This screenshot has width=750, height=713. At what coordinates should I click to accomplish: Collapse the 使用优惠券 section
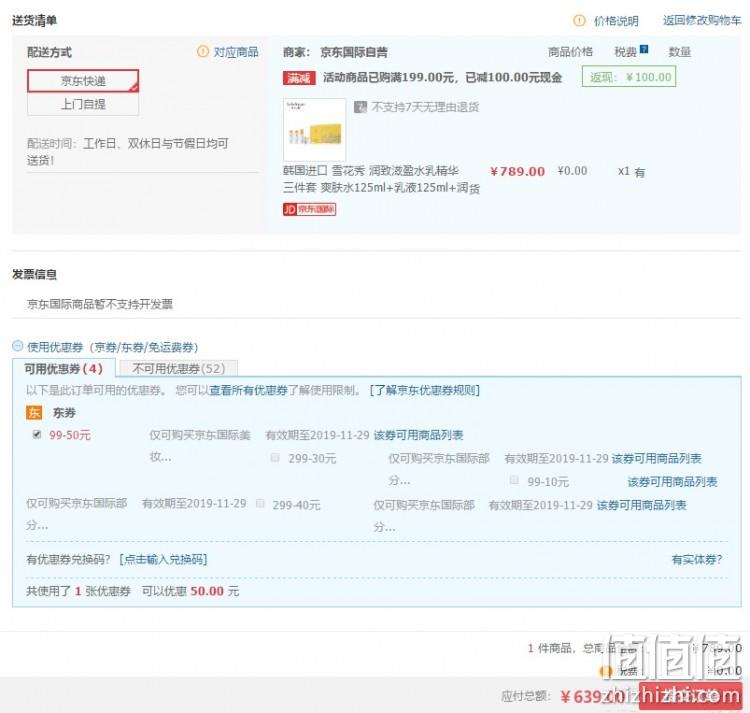click(x=17, y=346)
